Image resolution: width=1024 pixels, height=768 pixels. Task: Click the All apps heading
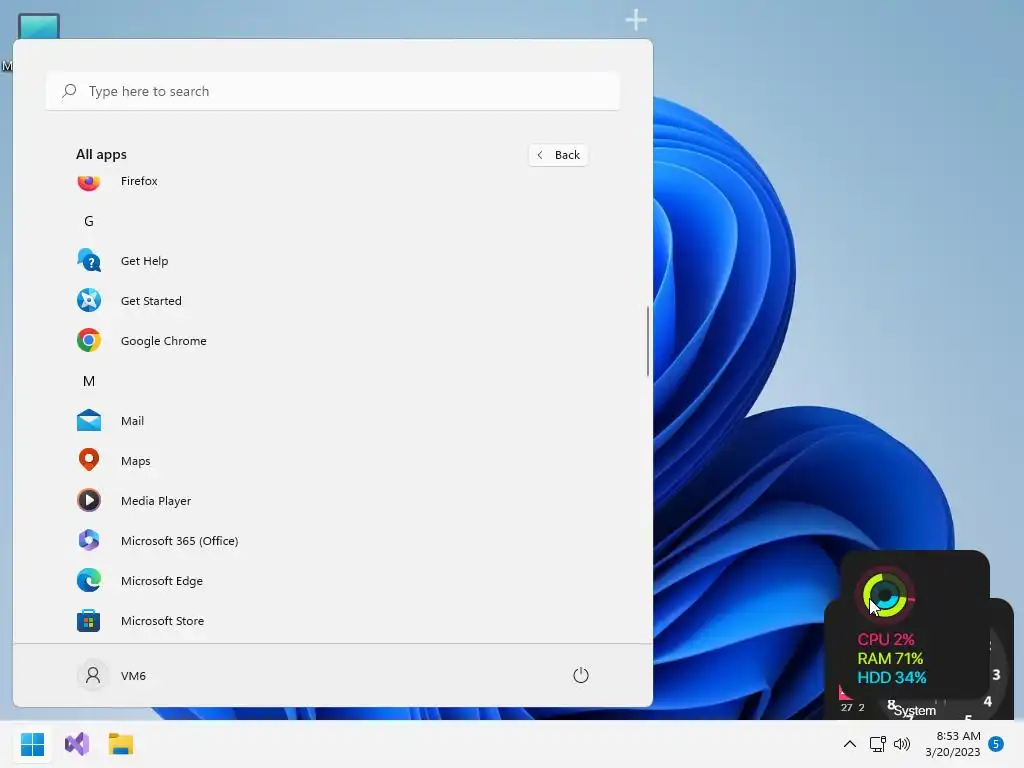(x=101, y=154)
